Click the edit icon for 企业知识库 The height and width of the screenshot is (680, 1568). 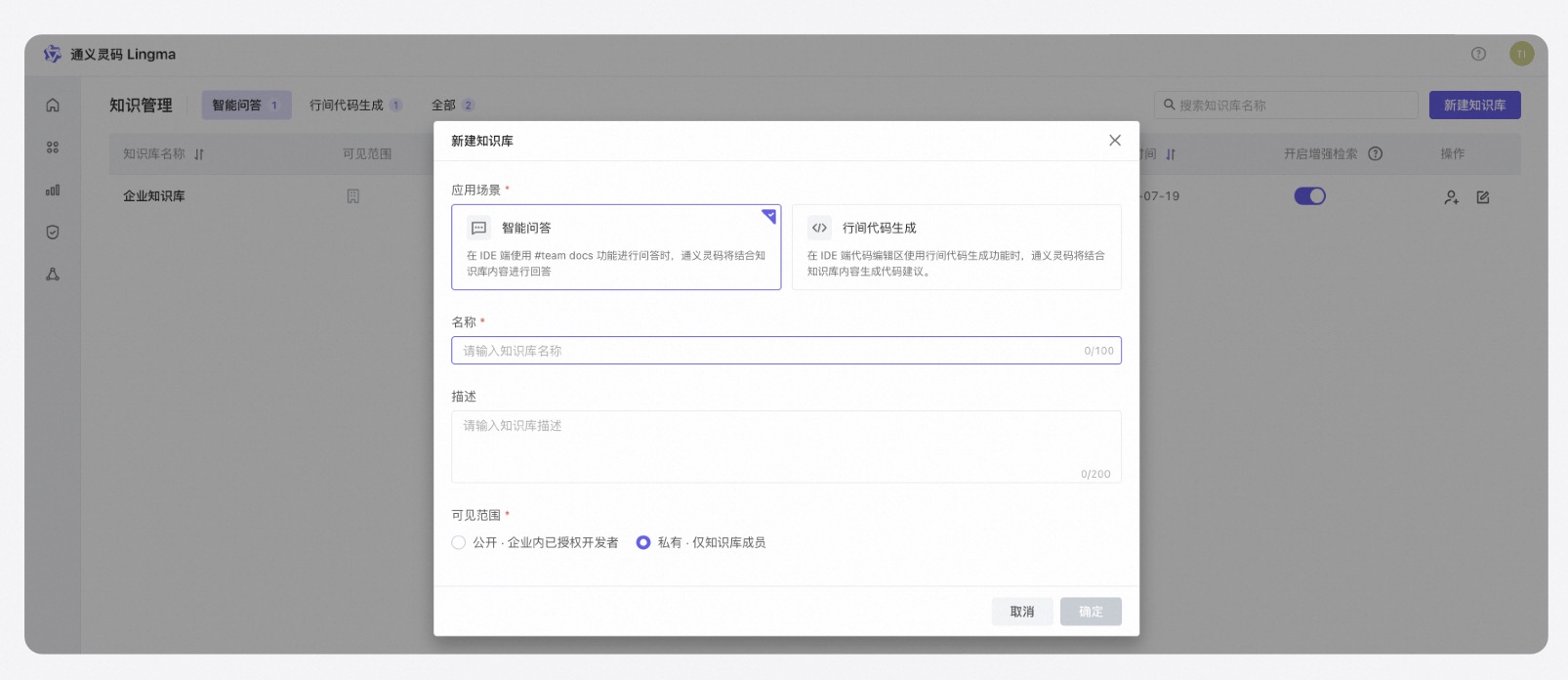pos(1483,197)
